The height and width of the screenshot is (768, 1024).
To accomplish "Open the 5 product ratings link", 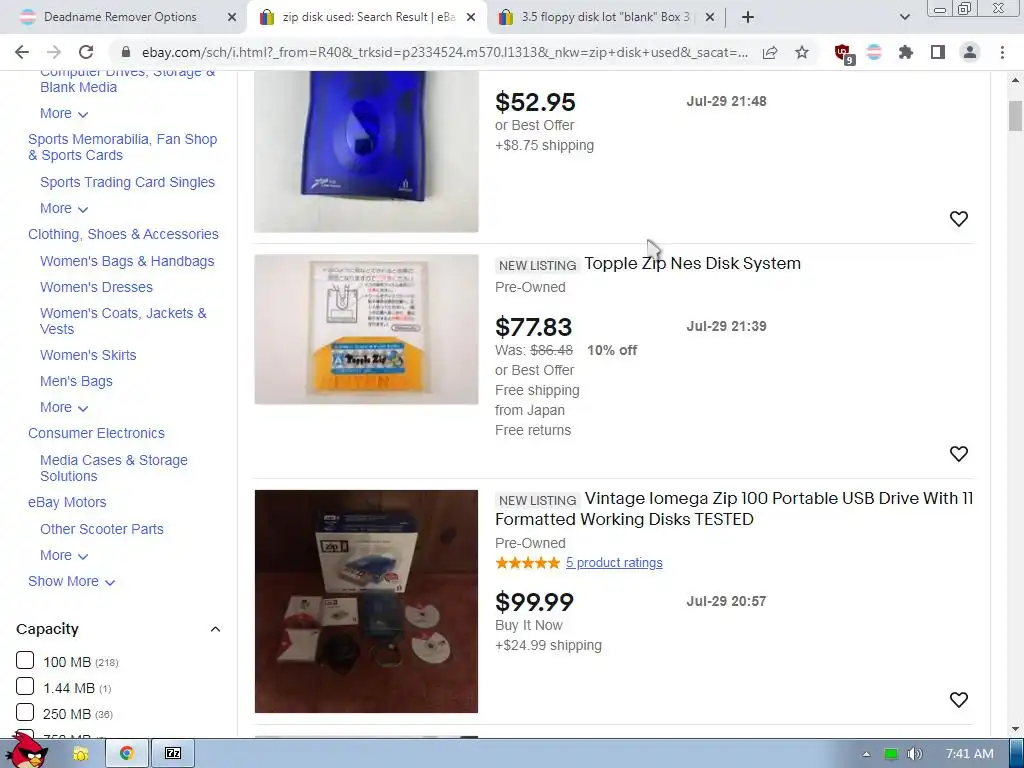I will [614, 562].
